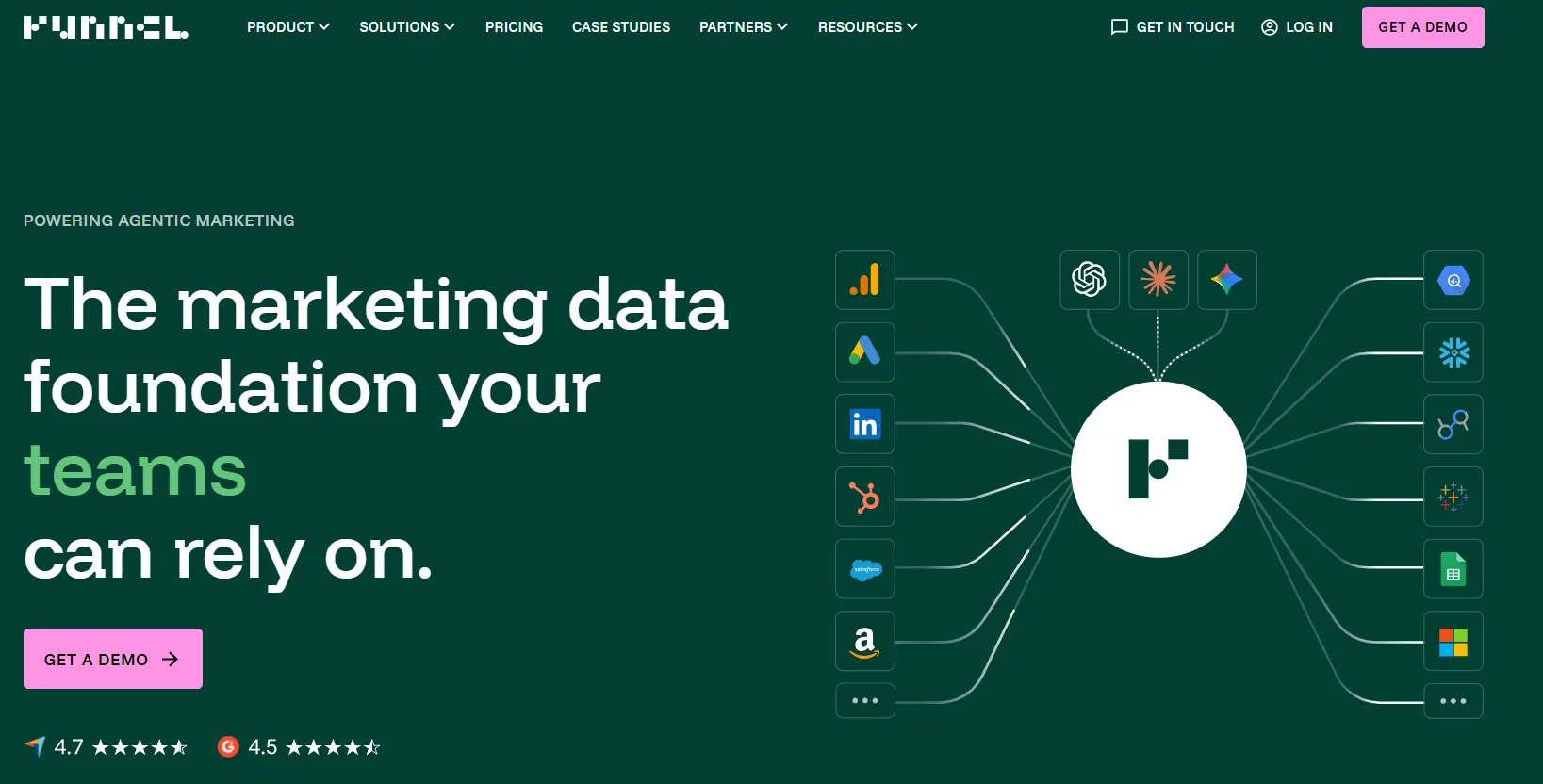Click the Amazon connector icon
Image resolution: width=1543 pixels, height=784 pixels.
865,641
